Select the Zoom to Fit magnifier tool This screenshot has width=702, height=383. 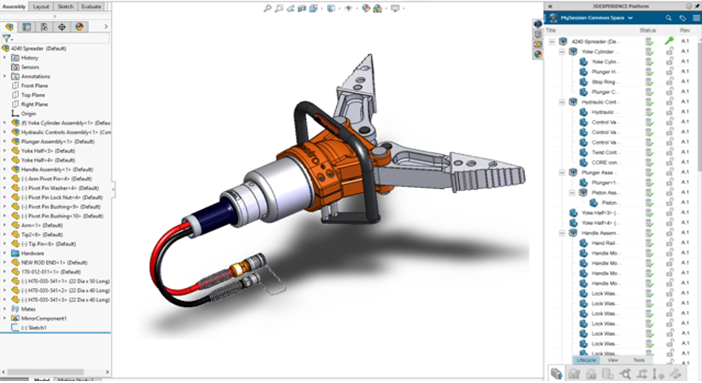[267, 8]
